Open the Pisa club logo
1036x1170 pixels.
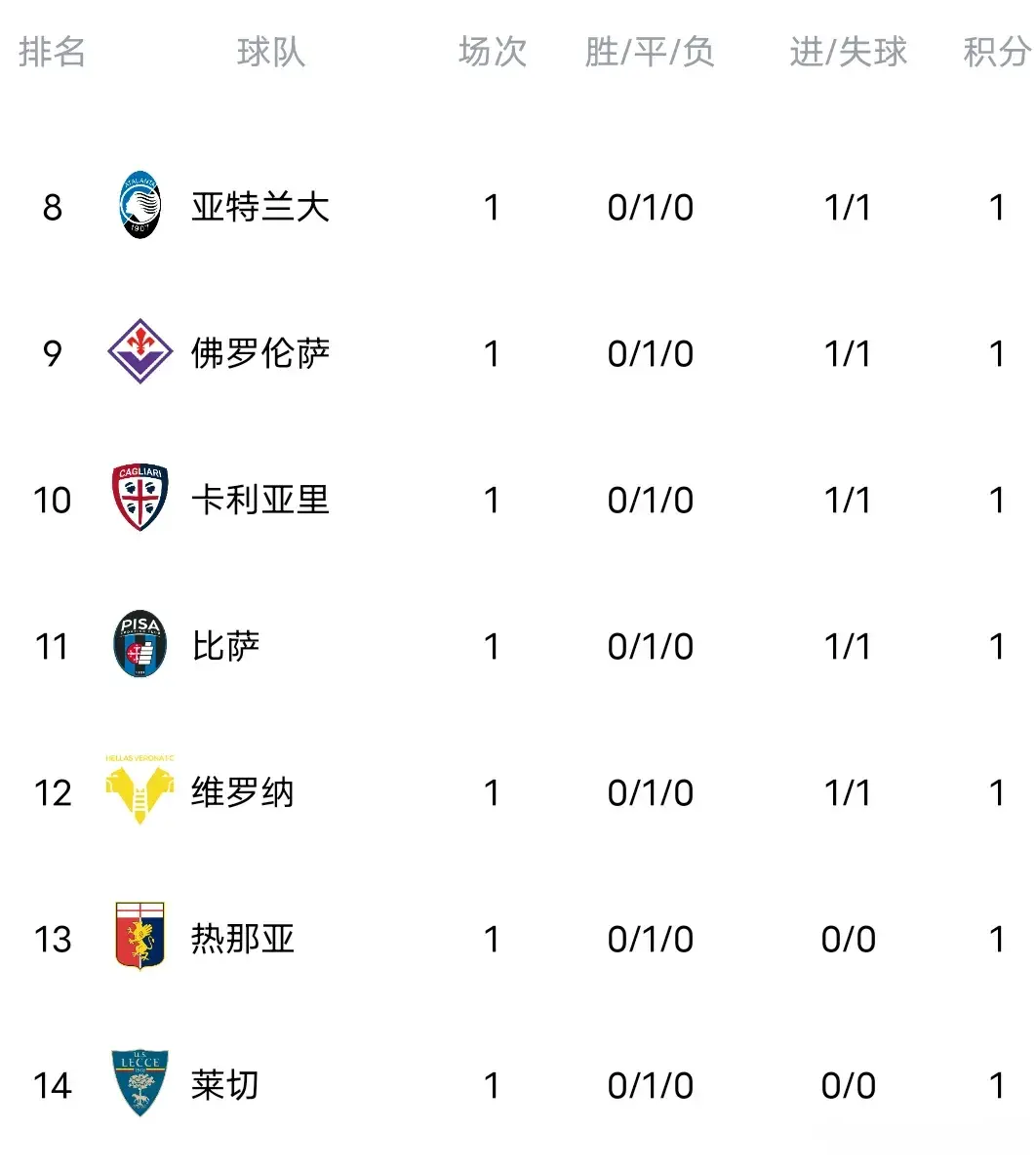point(140,644)
